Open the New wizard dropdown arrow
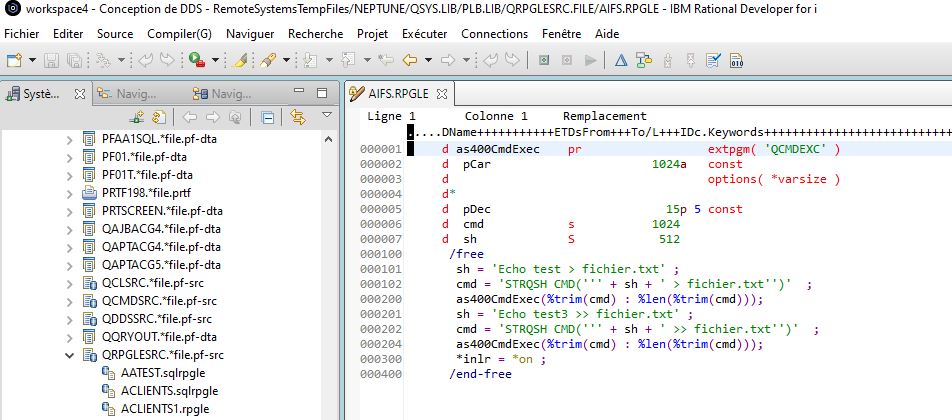The image size is (952, 420). click(x=32, y=60)
